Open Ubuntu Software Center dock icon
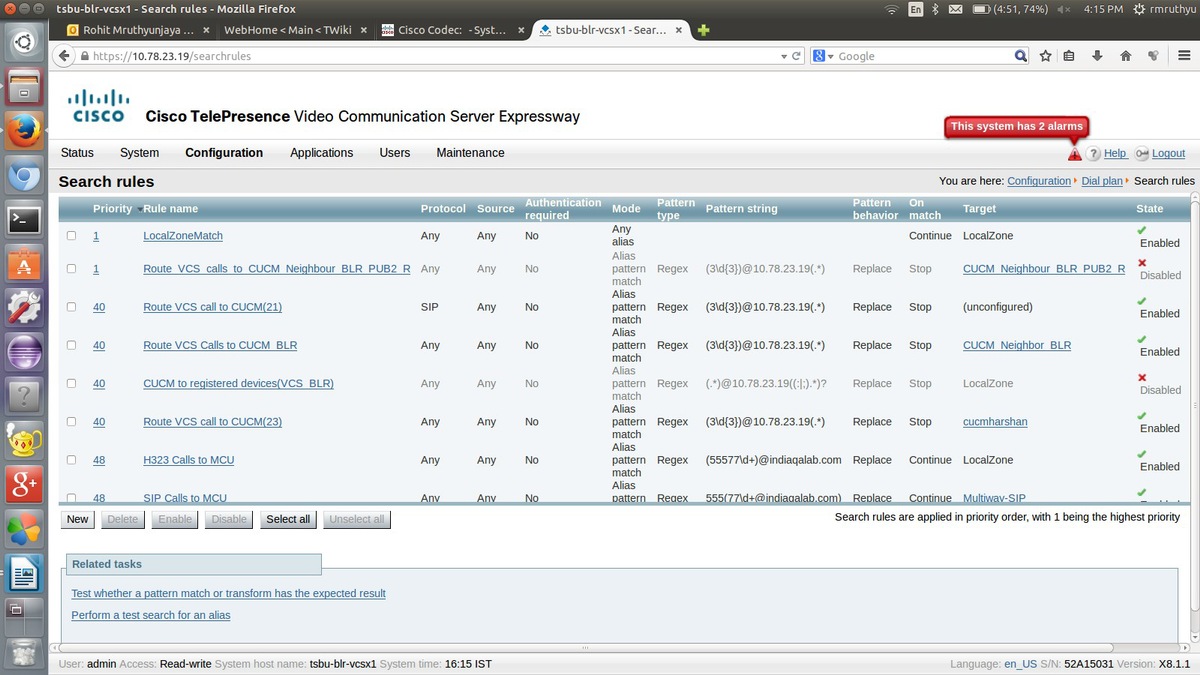1200x675 pixels. [x=23, y=263]
